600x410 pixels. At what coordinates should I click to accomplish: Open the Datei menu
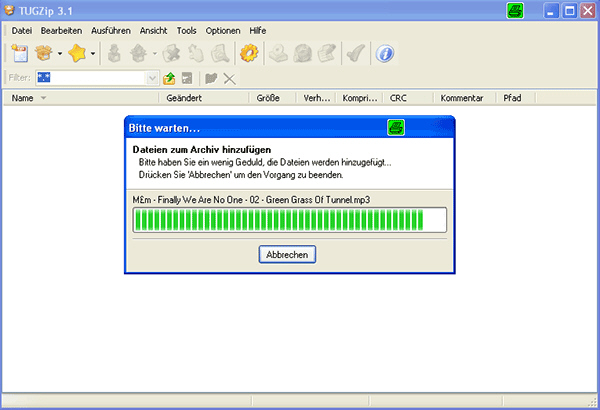click(x=22, y=31)
